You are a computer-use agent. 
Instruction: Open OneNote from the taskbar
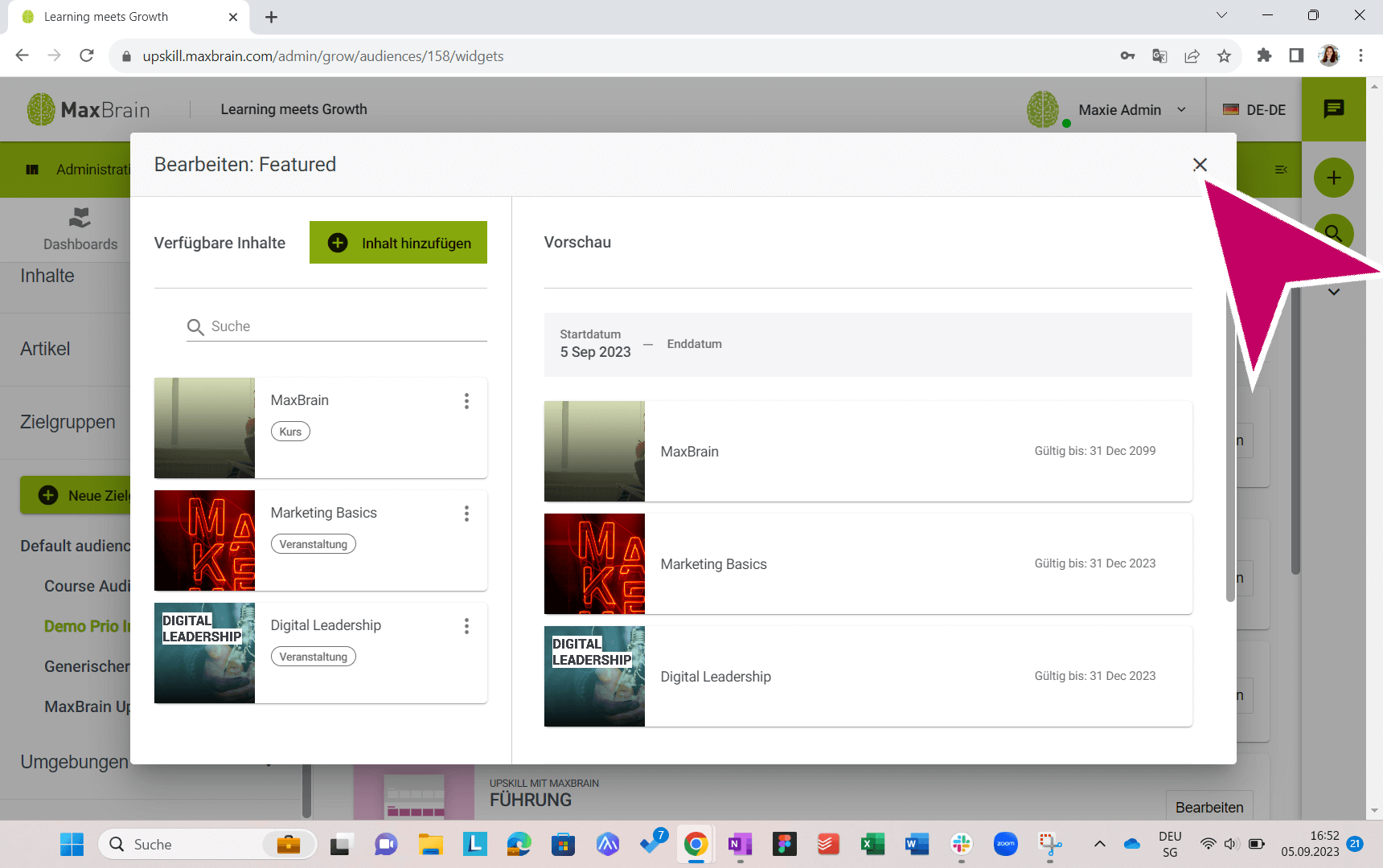point(740,844)
